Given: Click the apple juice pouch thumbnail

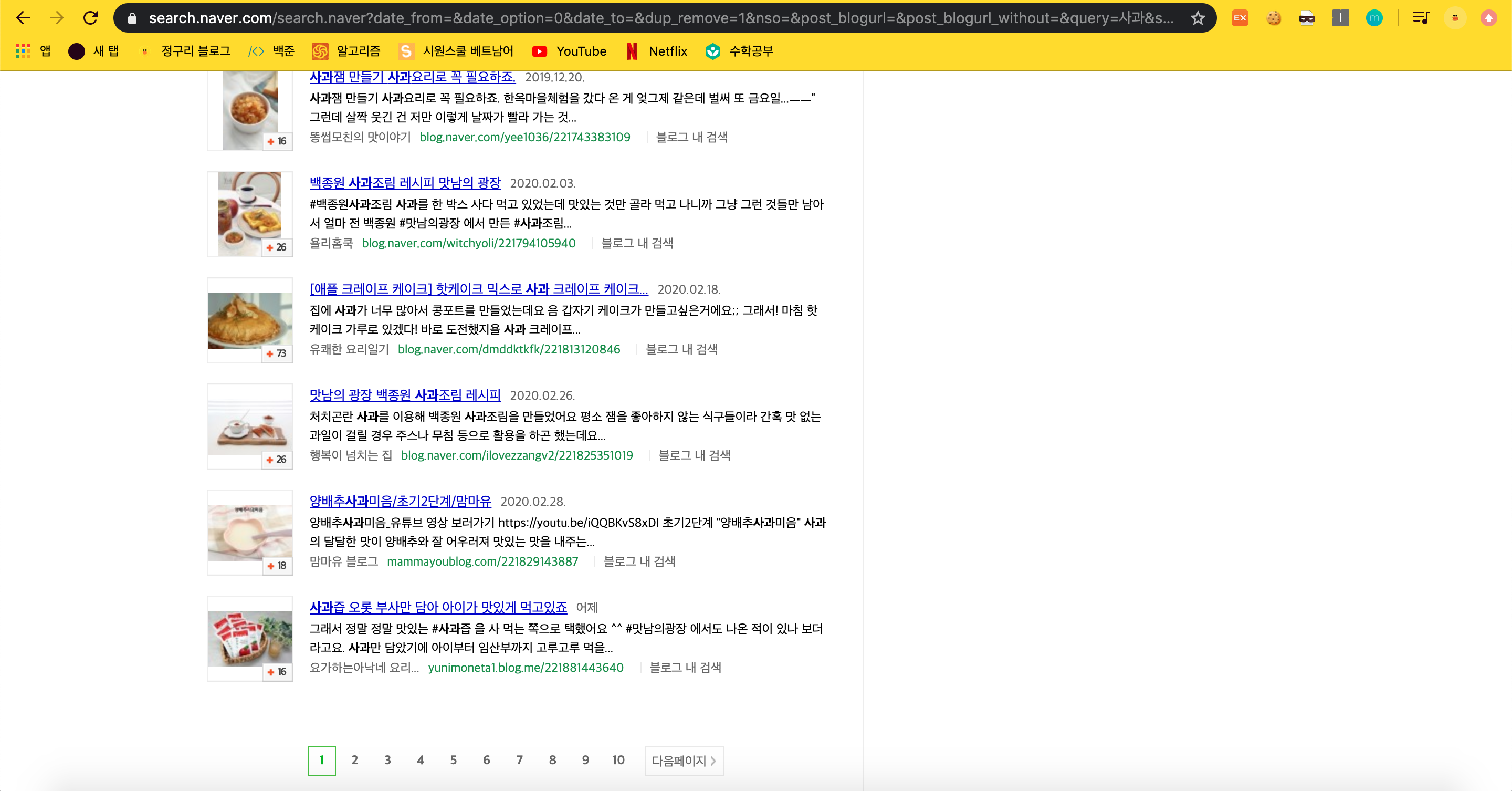Looking at the screenshot, I should coord(249,639).
